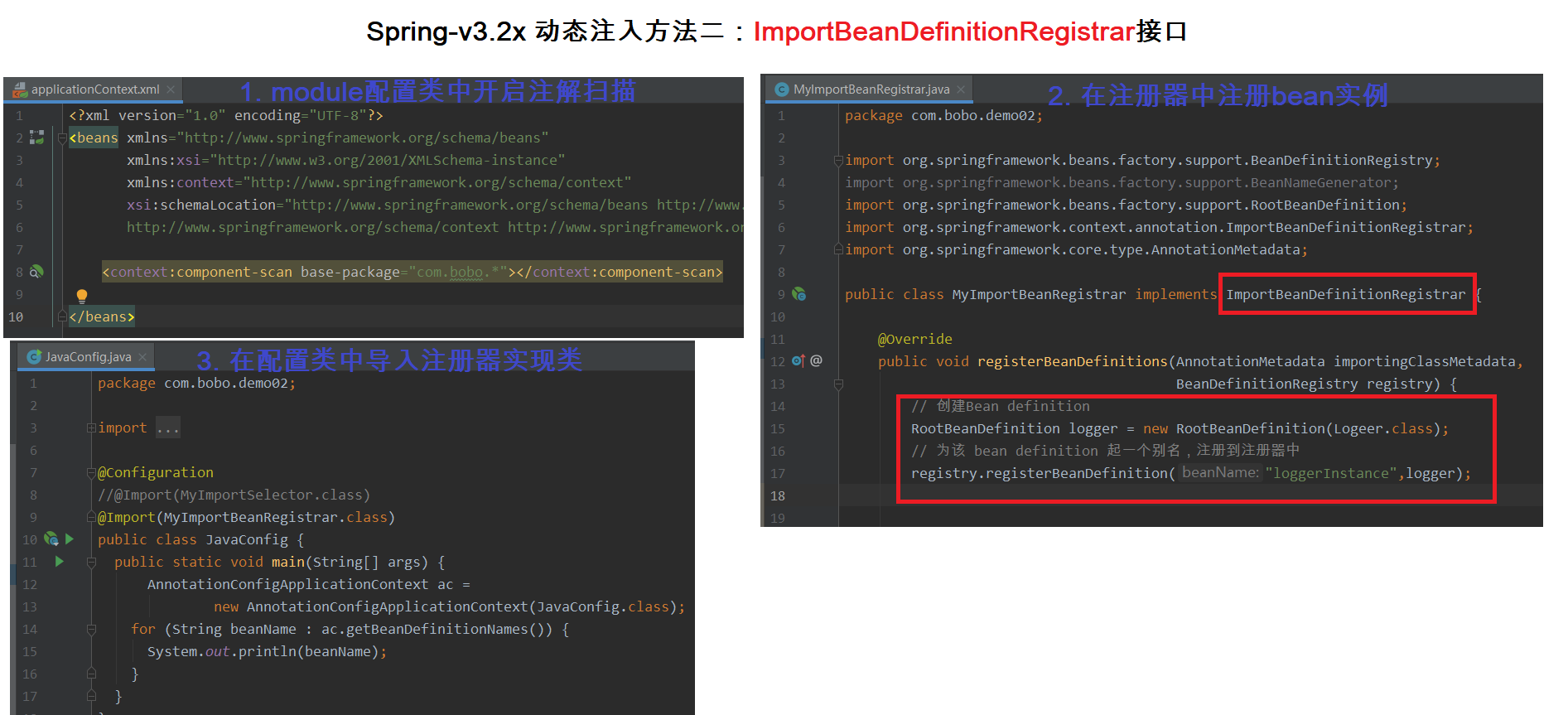Click the Spring bean gutter icon beside JavaConfig class
Screen dimensions: 1568x715
pyautogui.click(x=51, y=539)
